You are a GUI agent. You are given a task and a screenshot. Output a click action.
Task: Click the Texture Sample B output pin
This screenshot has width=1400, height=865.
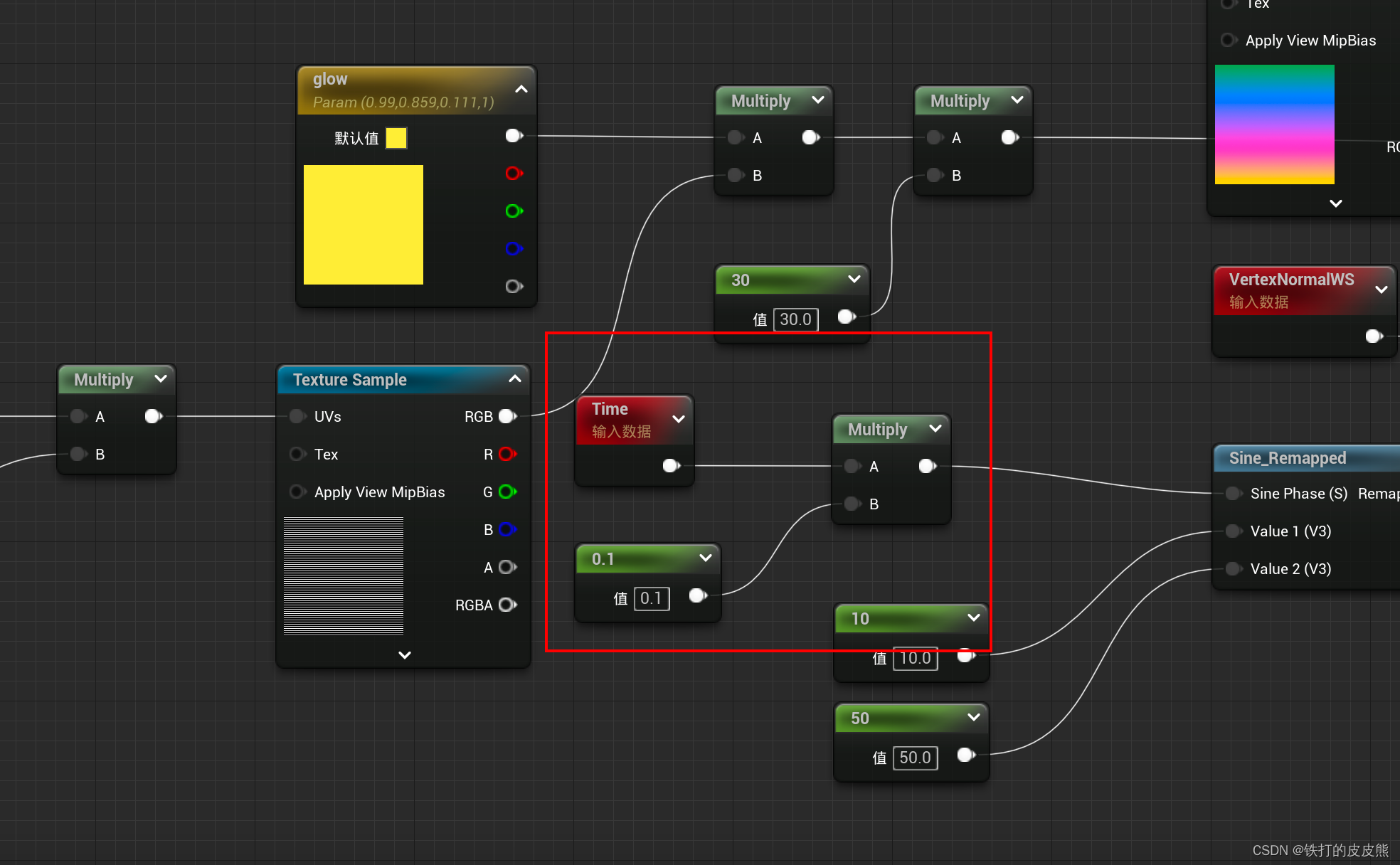tap(507, 530)
